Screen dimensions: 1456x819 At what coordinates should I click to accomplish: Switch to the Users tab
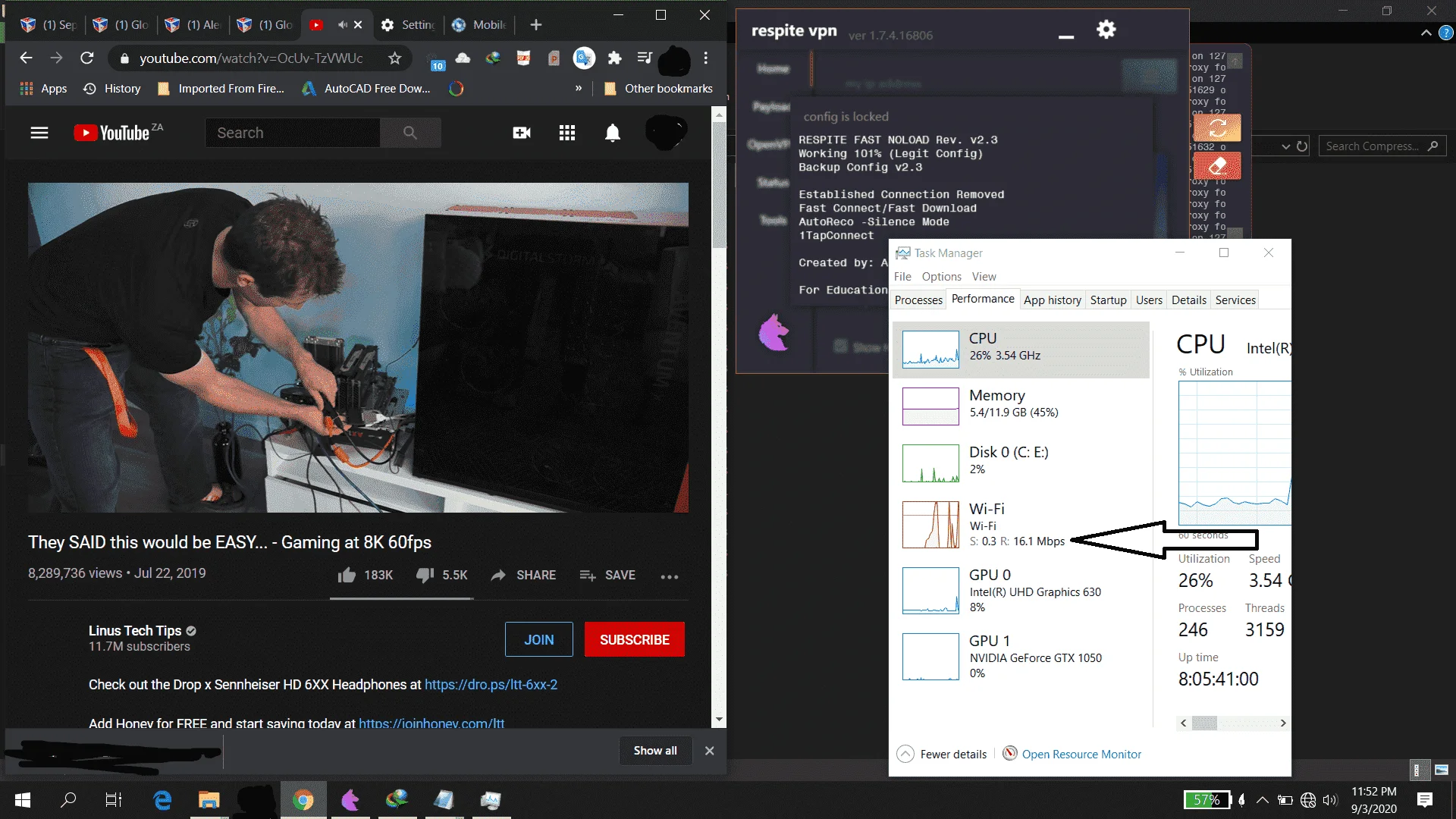(1149, 300)
